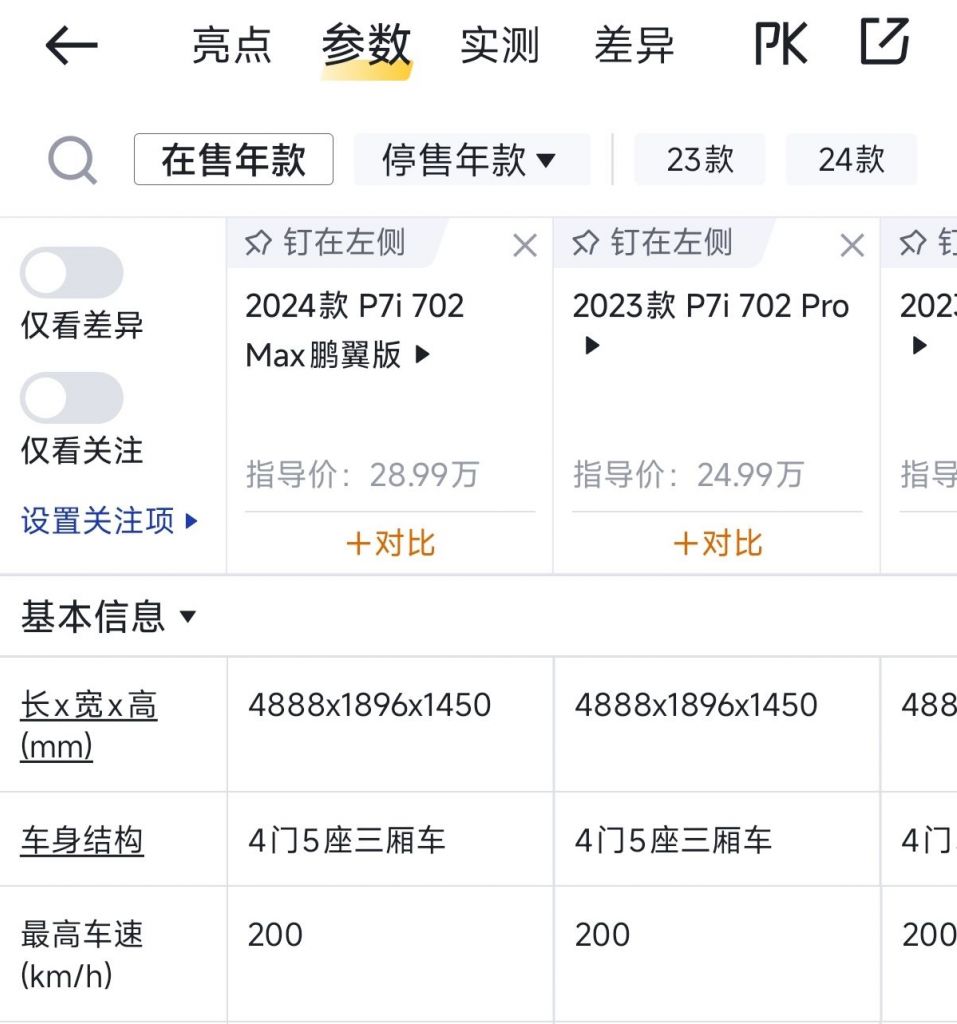Switch to the 实测 tab

[500, 44]
